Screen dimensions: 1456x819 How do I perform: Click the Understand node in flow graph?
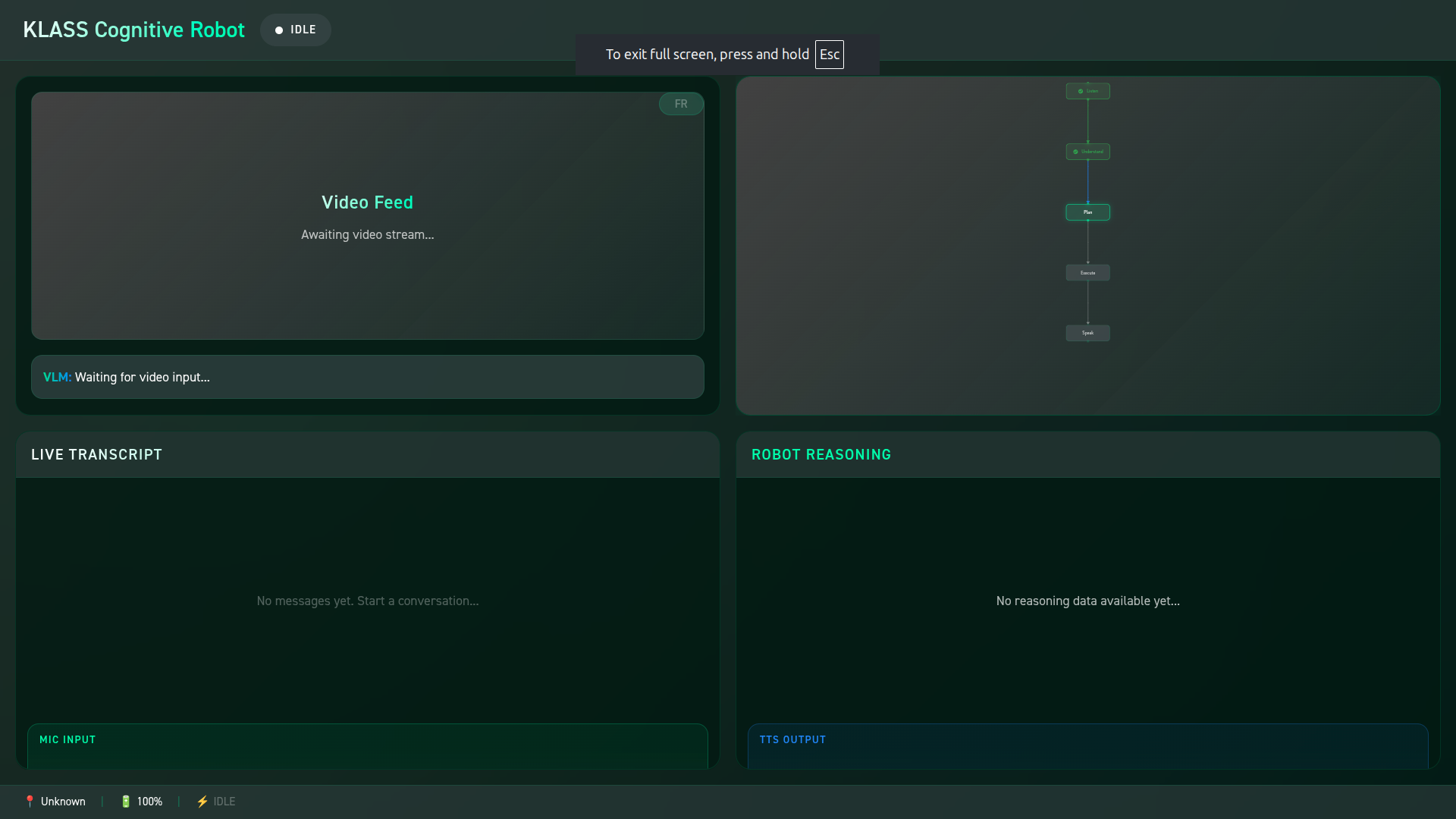[x=1087, y=152]
